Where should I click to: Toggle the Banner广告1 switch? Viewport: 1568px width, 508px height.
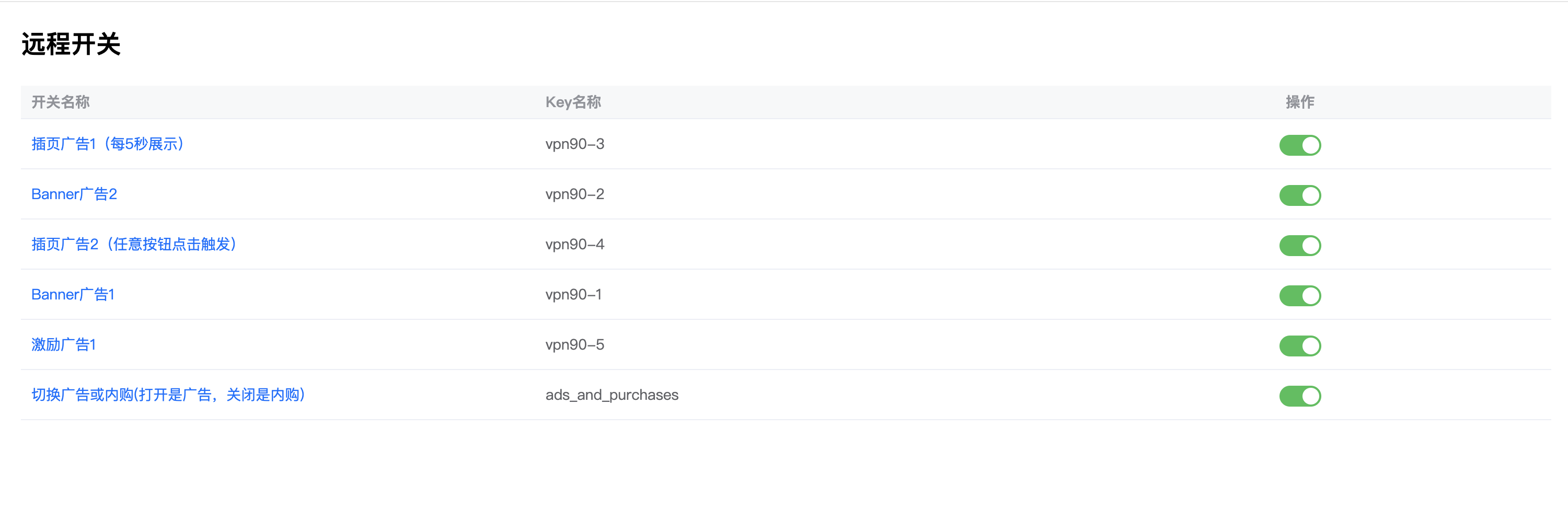1299,296
